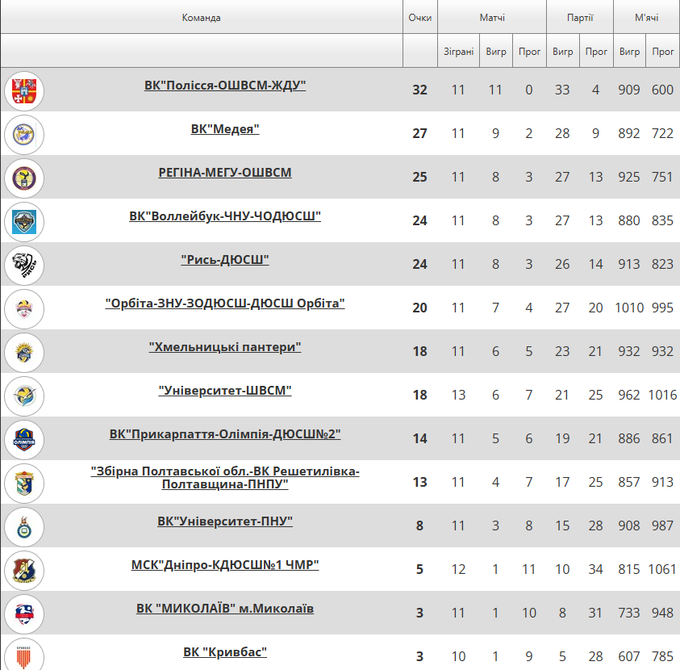Screen dimensions: 680x670
Task: Click the ВК "МИКОЛАЇВ" team logo
Action: tap(24, 613)
